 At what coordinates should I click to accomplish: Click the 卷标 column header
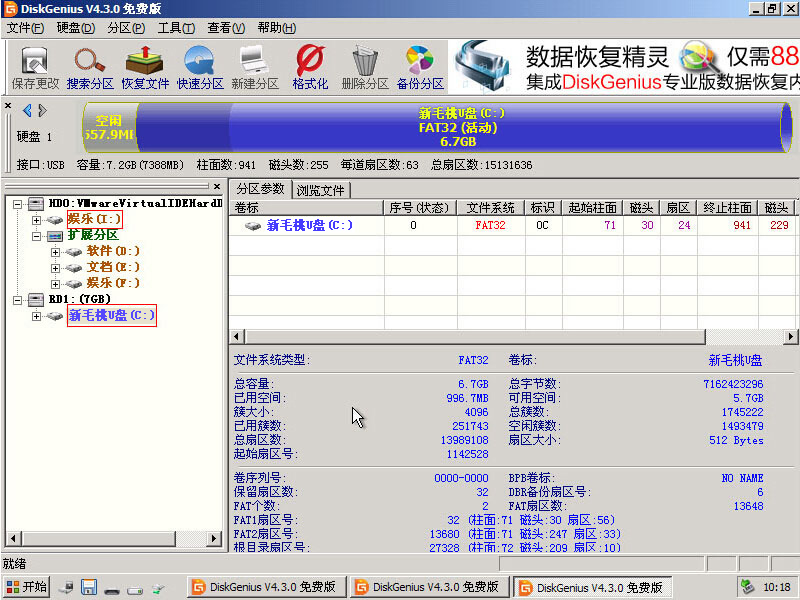point(306,208)
